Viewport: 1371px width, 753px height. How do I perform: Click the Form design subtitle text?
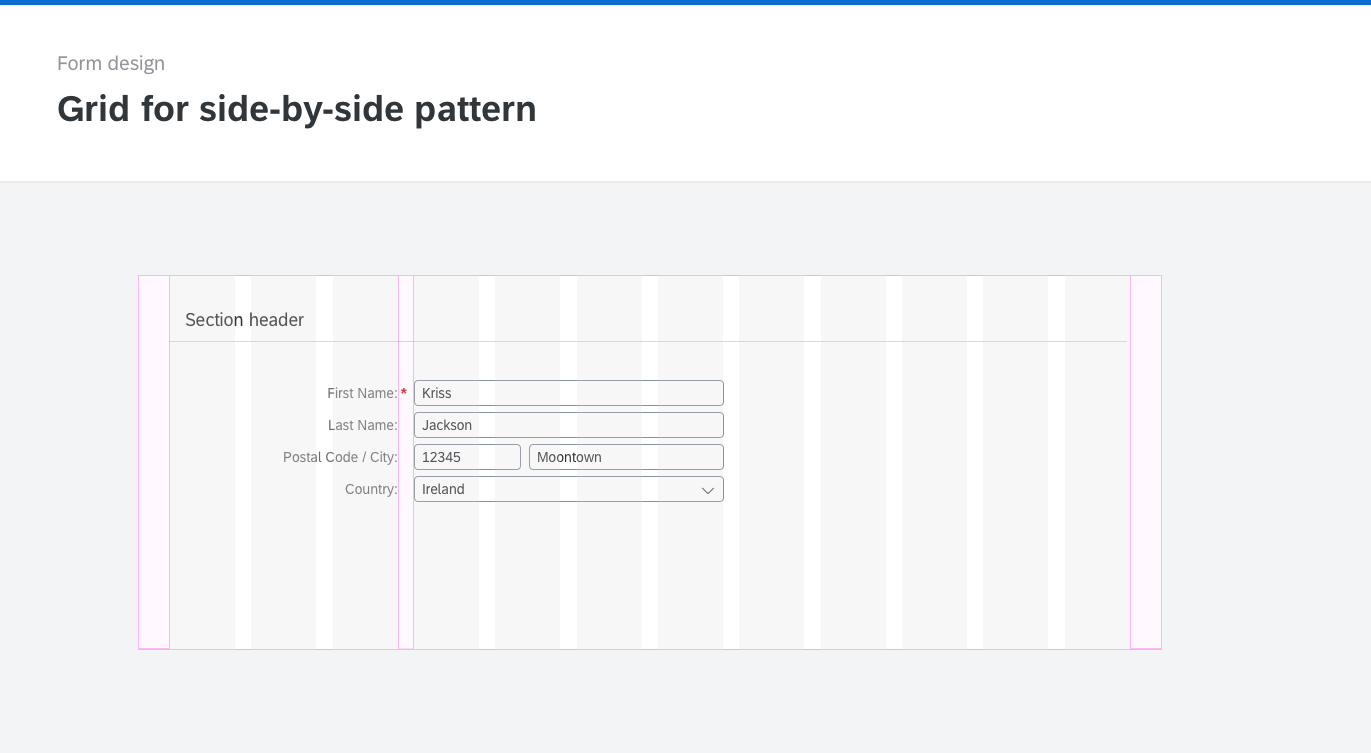(111, 63)
